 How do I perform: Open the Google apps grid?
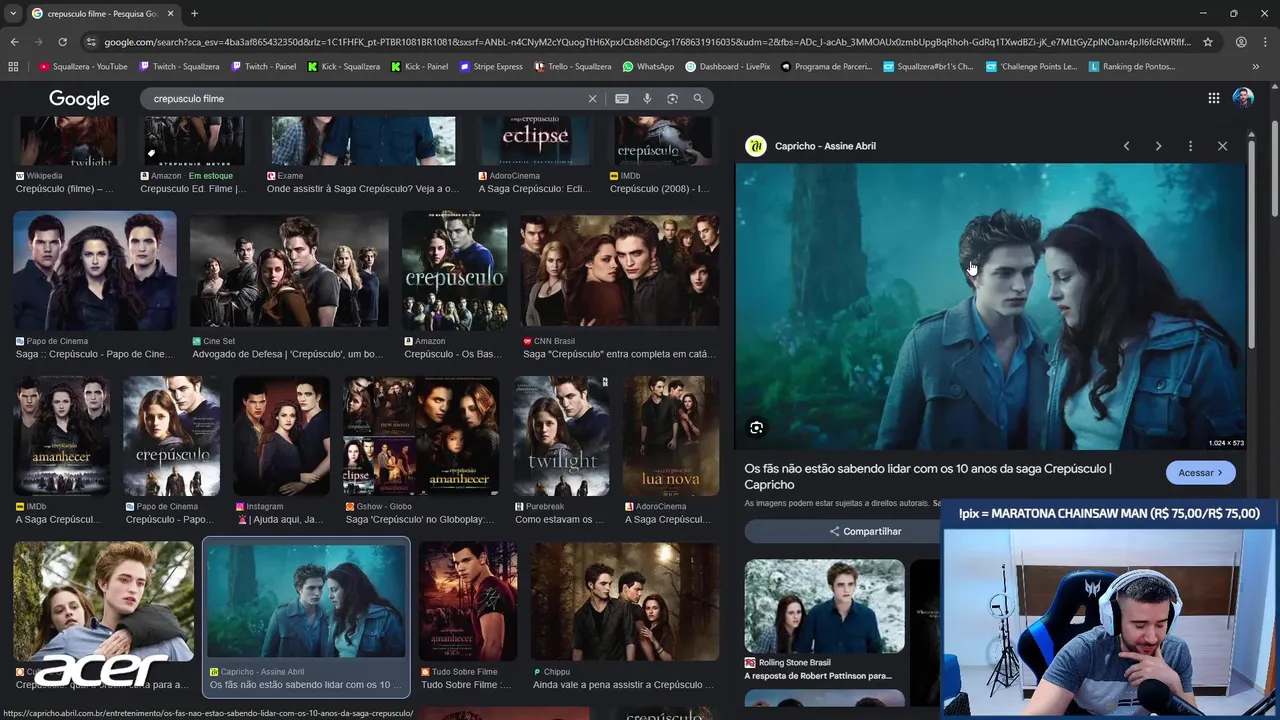pos(1213,98)
